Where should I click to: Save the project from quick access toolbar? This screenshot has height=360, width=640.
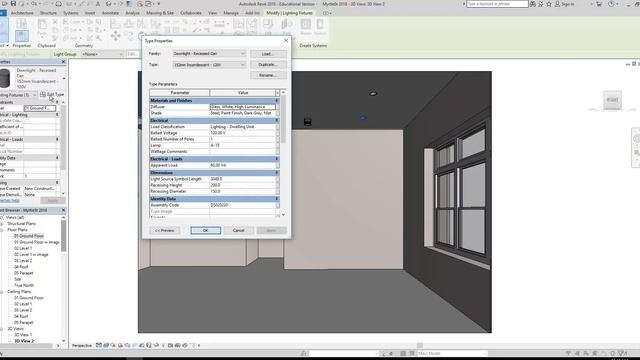pos(13,4)
